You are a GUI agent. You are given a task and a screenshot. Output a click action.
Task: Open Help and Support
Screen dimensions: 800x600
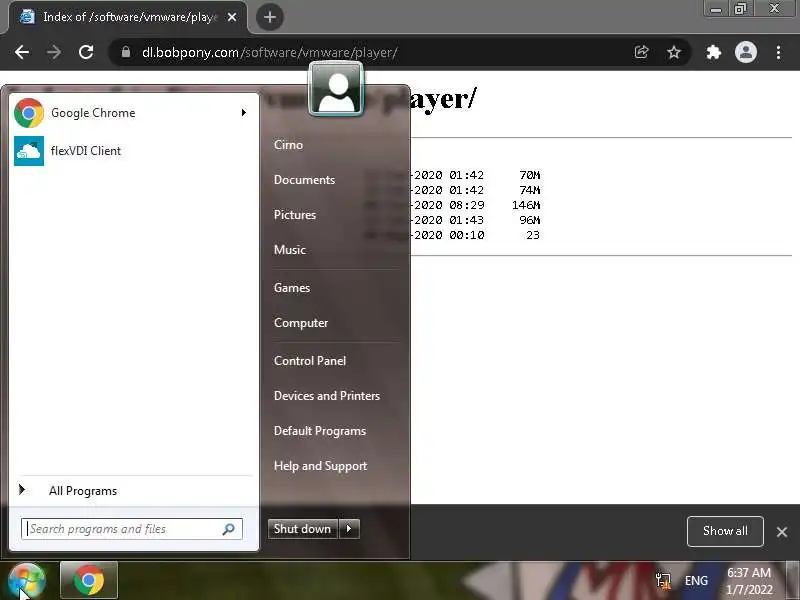(320, 466)
